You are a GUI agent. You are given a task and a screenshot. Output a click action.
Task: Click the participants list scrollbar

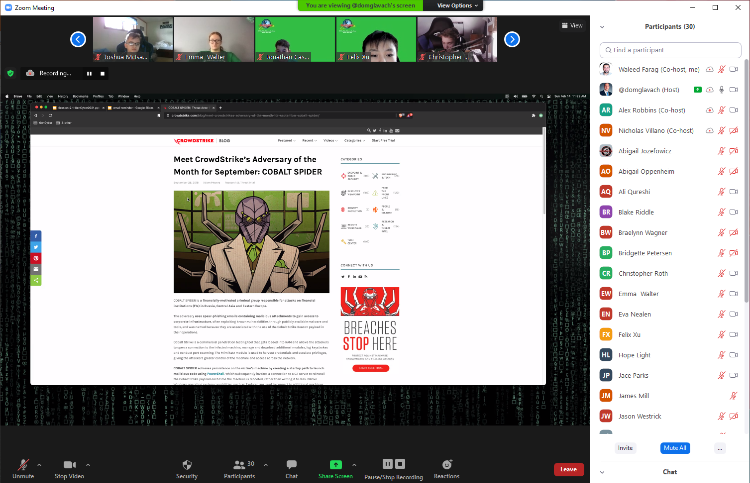[746, 182]
